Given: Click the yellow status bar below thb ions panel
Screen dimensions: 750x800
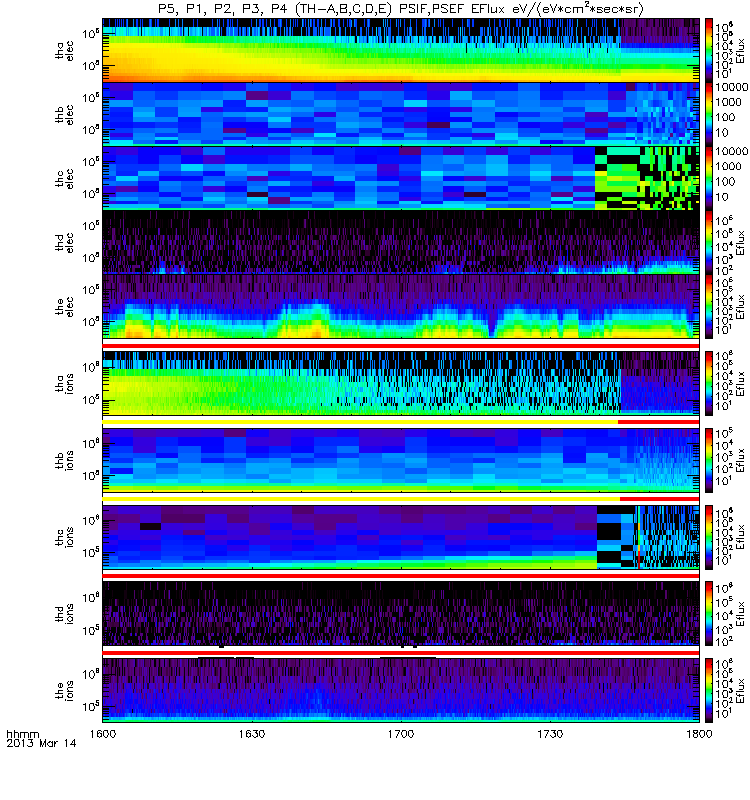Looking at the screenshot, I should click(361, 498).
